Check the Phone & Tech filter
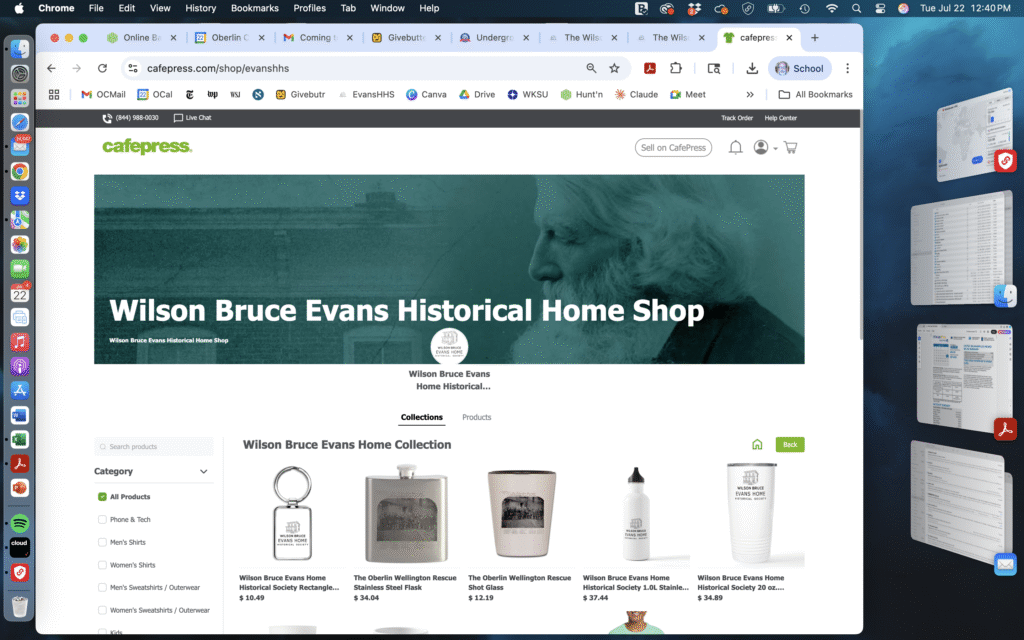 coord(103,520)
